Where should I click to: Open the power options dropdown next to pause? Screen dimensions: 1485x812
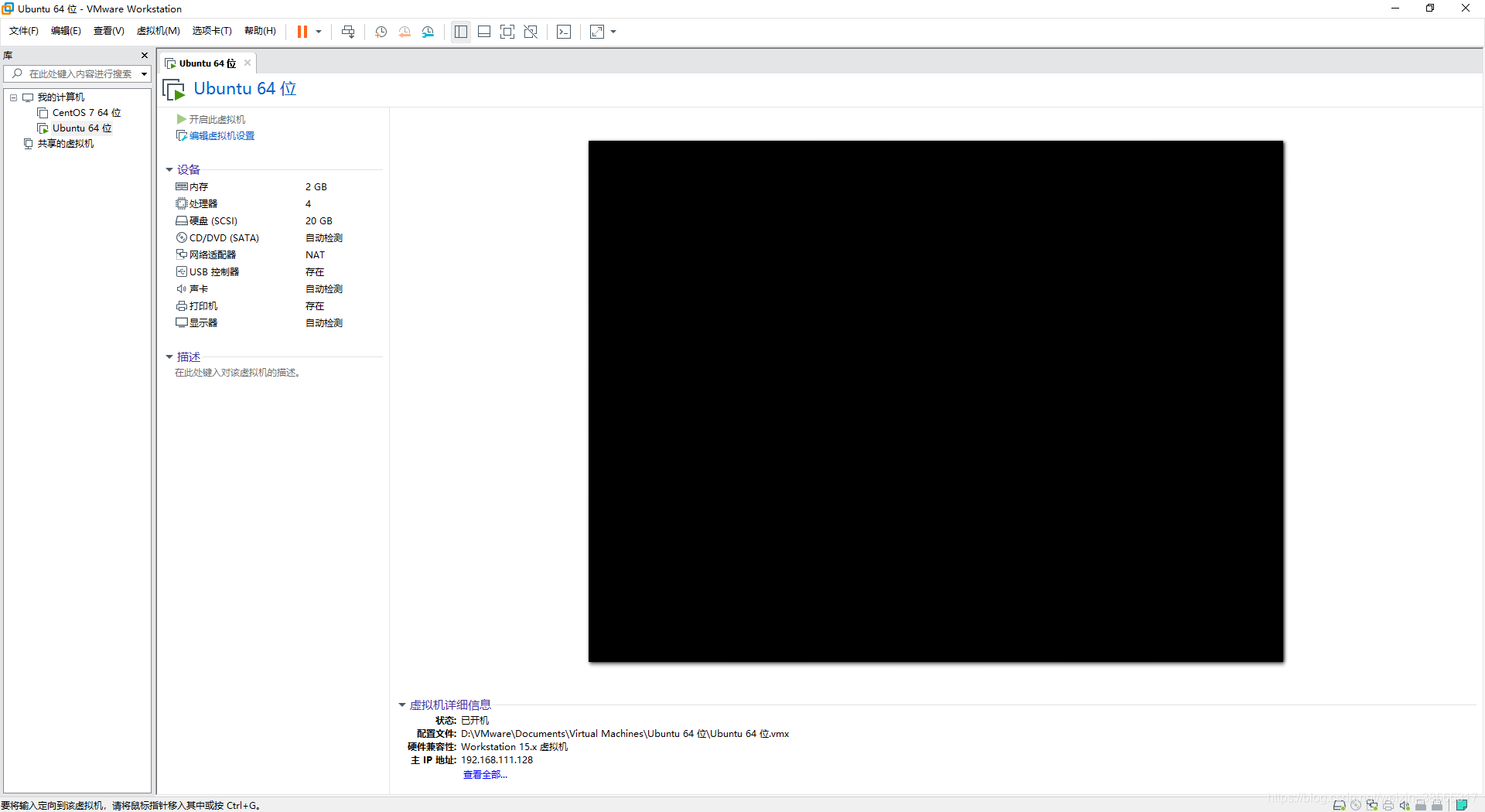click(319, 32)
